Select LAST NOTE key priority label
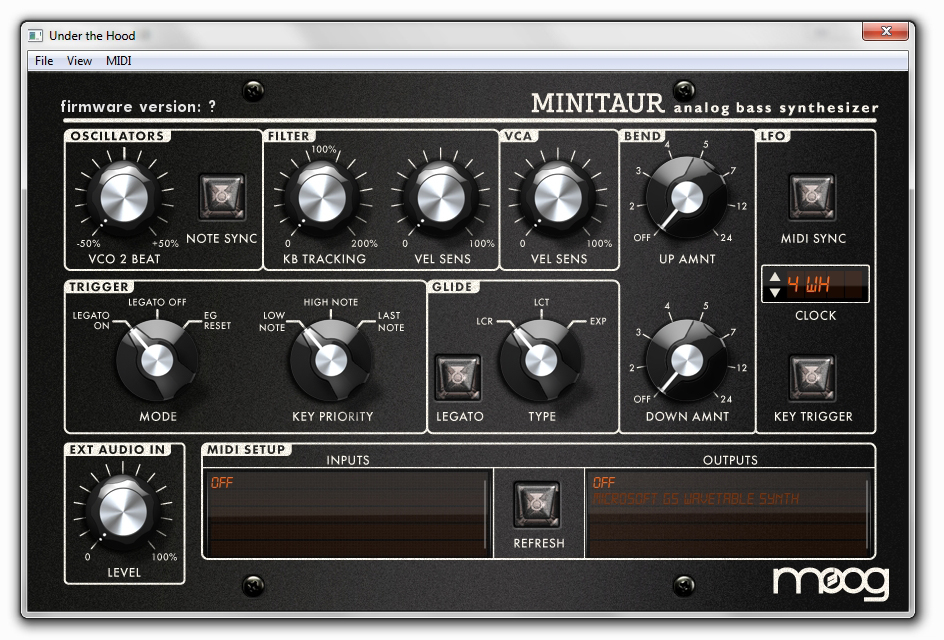944x640 pixels. [391, 322]
